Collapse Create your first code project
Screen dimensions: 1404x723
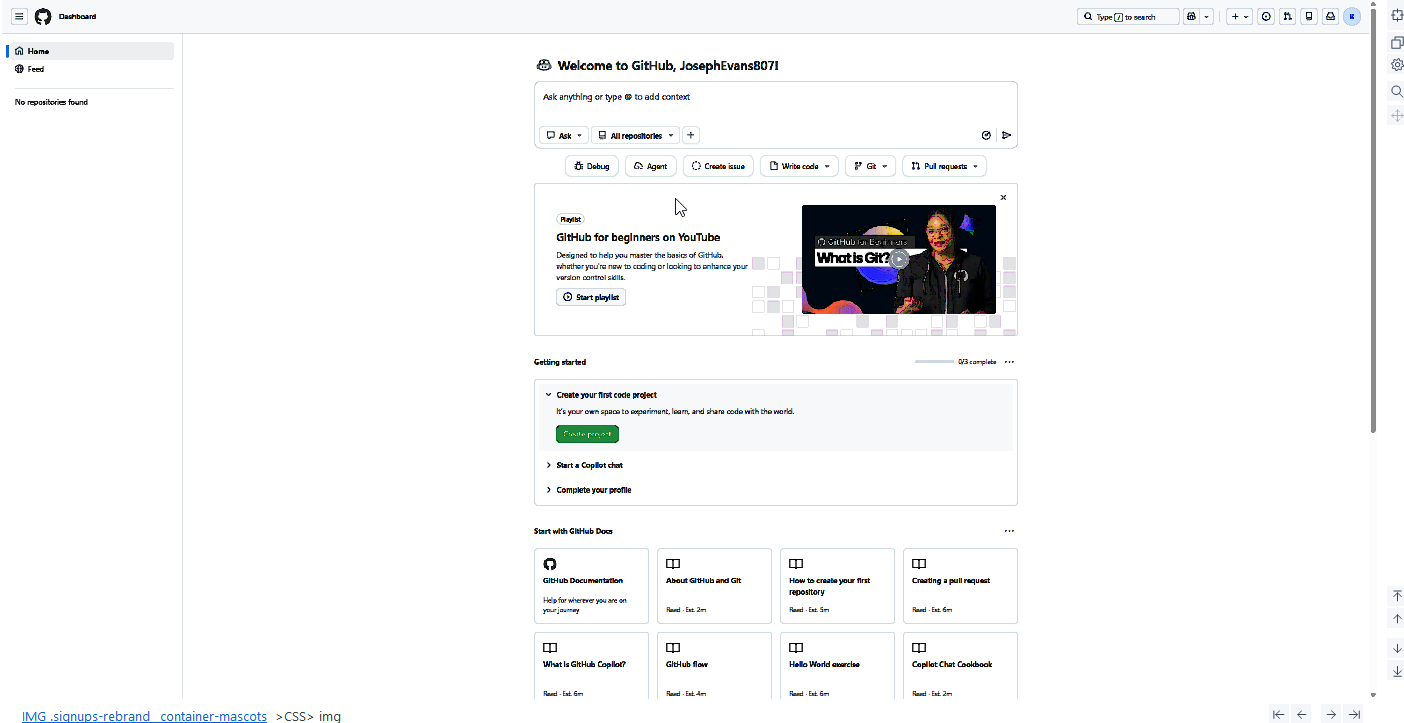tap(601, 395)
